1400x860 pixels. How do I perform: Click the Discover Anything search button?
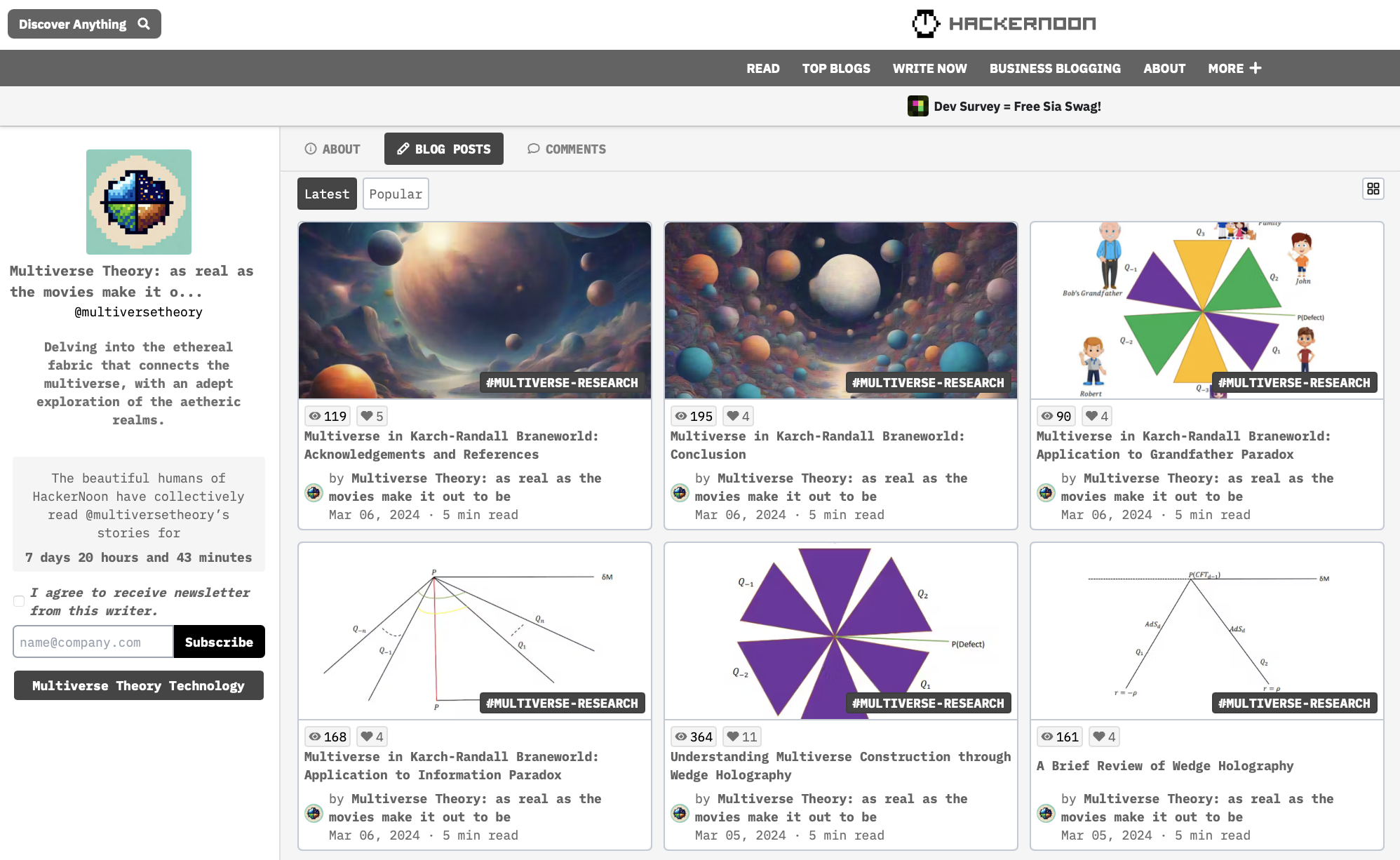click(x=84, y=24)
